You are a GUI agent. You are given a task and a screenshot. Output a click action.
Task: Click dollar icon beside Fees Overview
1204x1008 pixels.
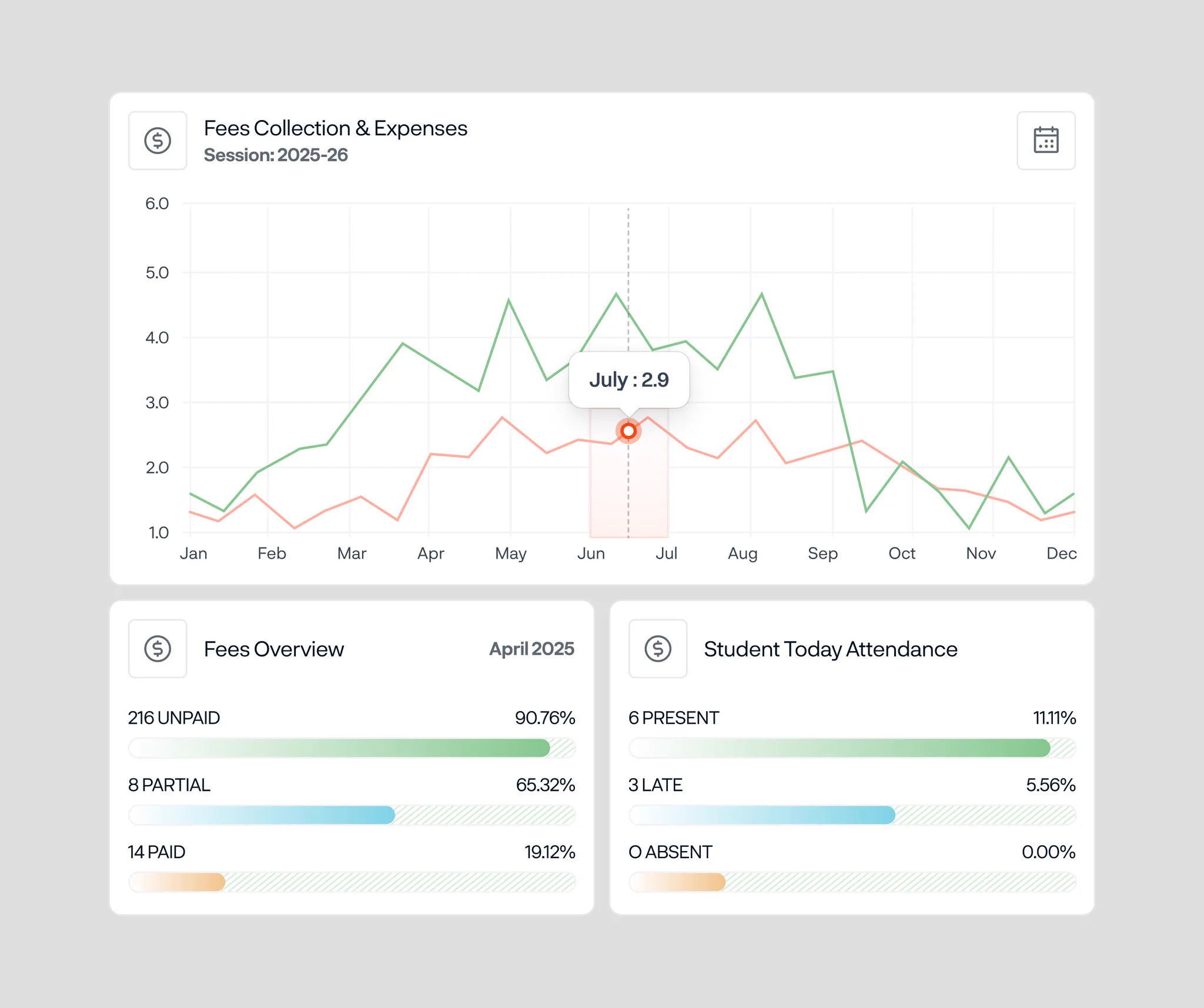[x=158, y=649]
